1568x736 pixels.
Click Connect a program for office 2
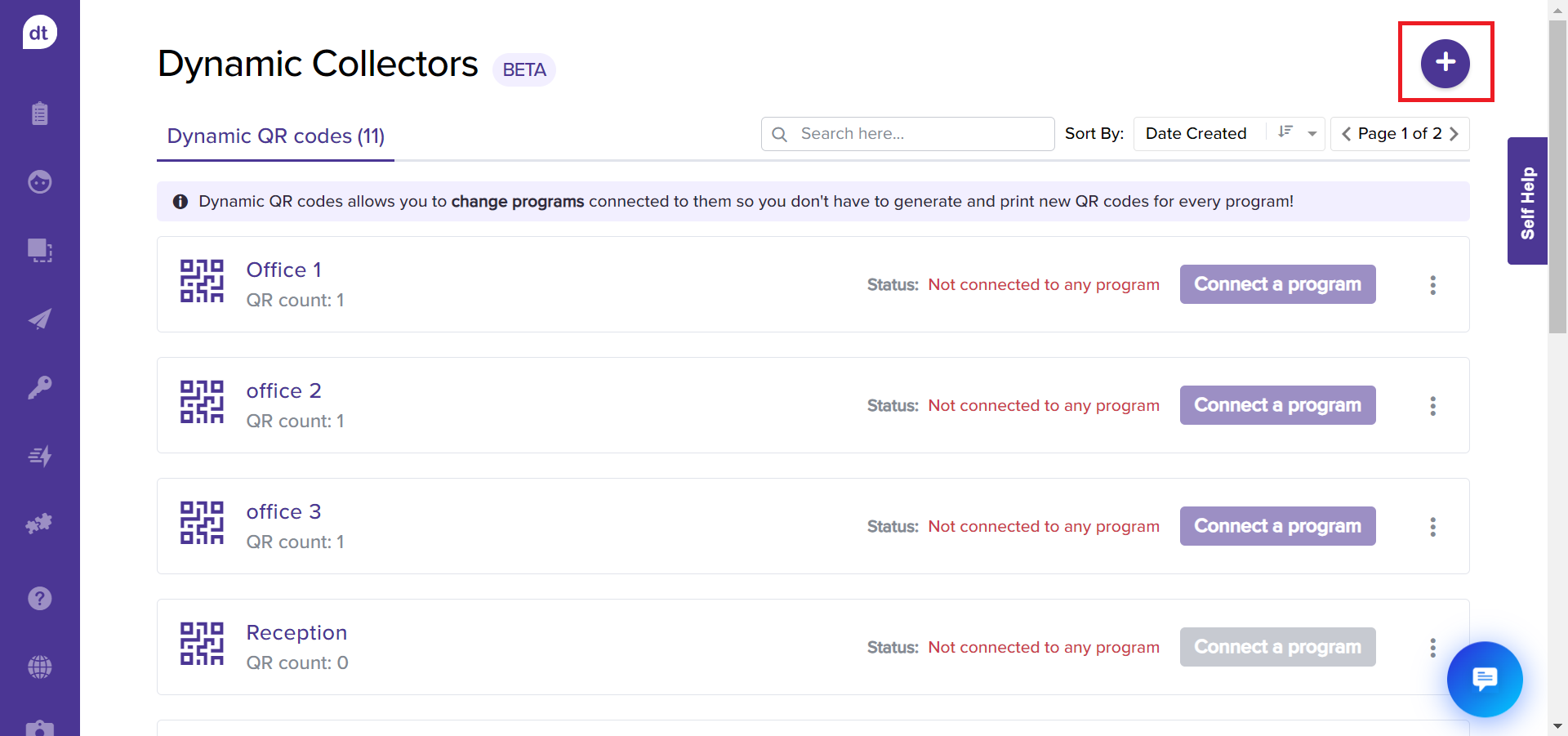1277,405
